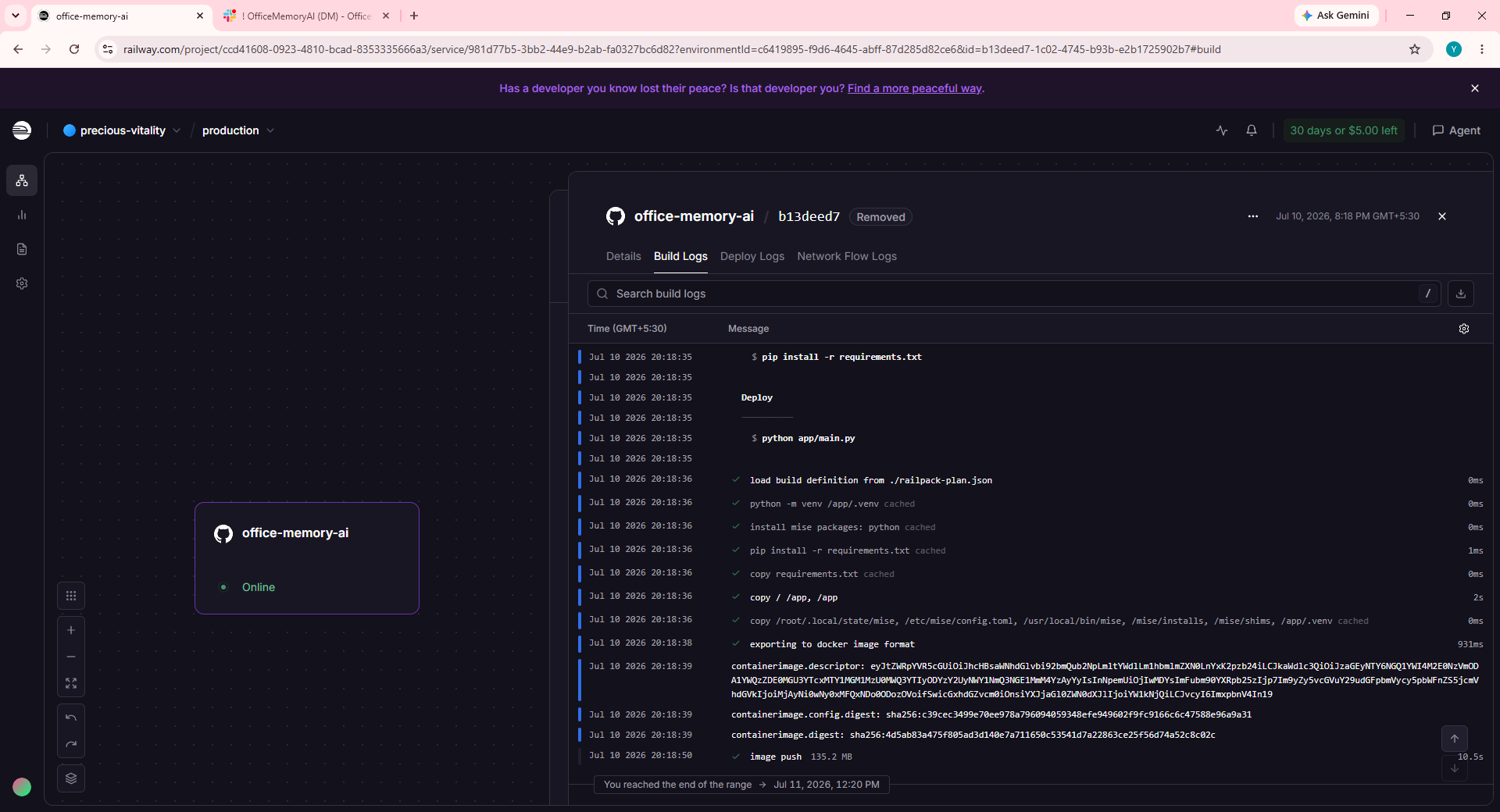Open Chrome three-dot menu
Viewport: 1500px width, 812px height.
(1482, 49)
